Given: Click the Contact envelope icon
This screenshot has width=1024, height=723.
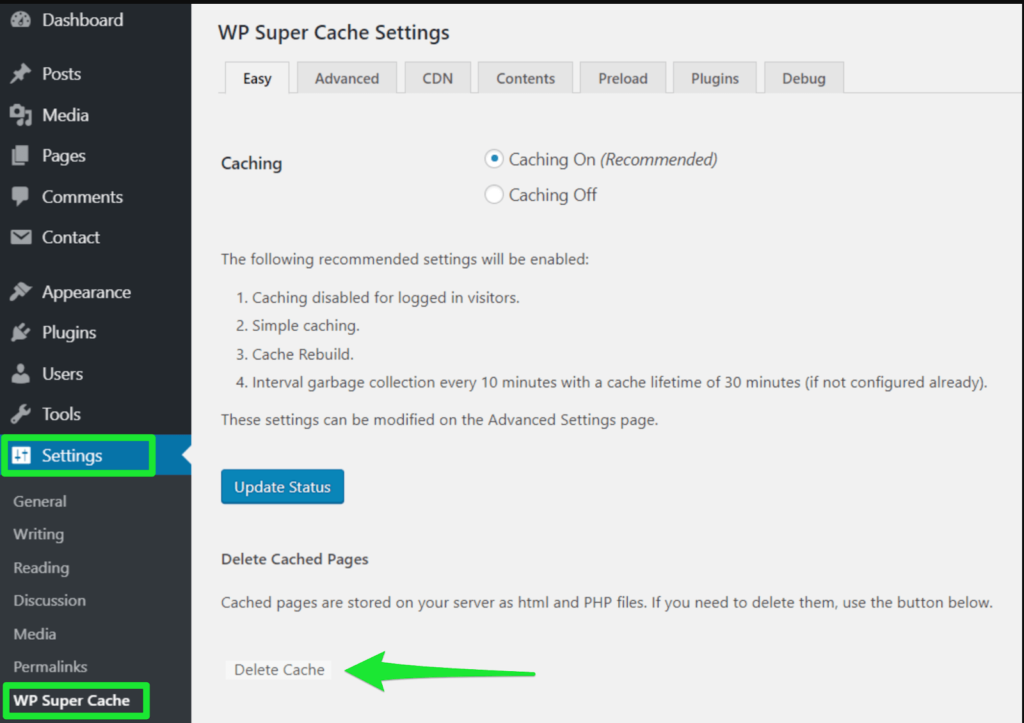Looking at the screenshot, I should click(x=20, y=237).
